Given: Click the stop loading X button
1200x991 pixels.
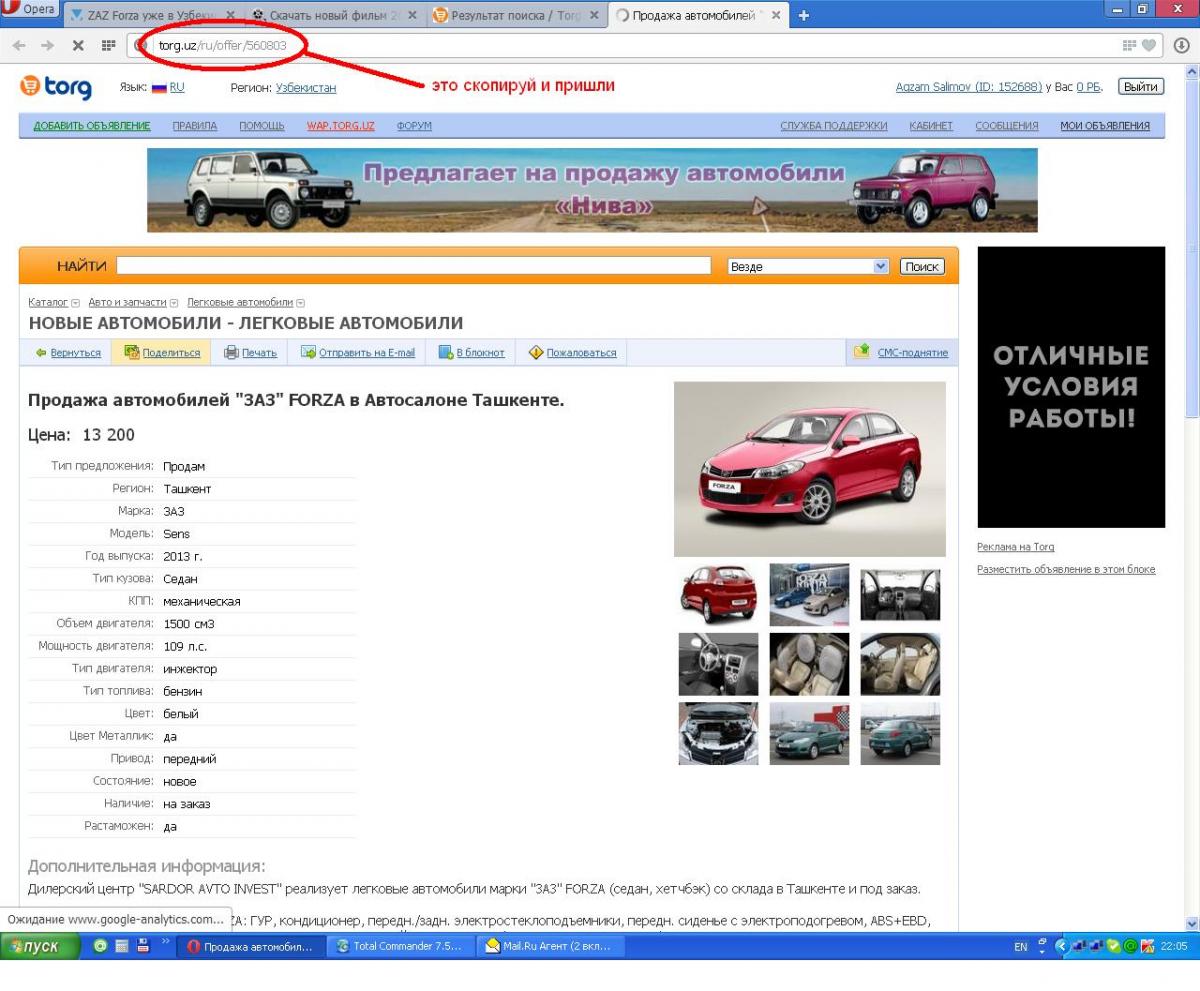Looking at the screenshot, I should point(76,45).
